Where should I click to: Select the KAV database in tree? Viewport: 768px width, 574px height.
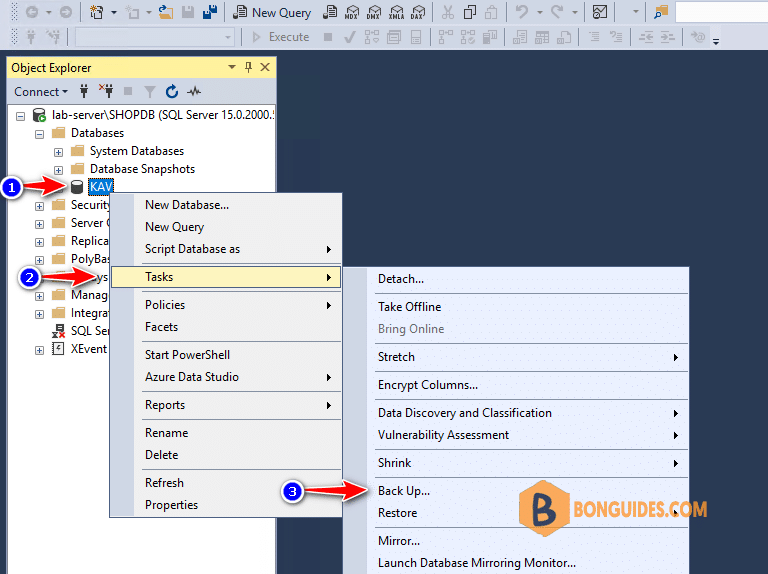point(101,187)
